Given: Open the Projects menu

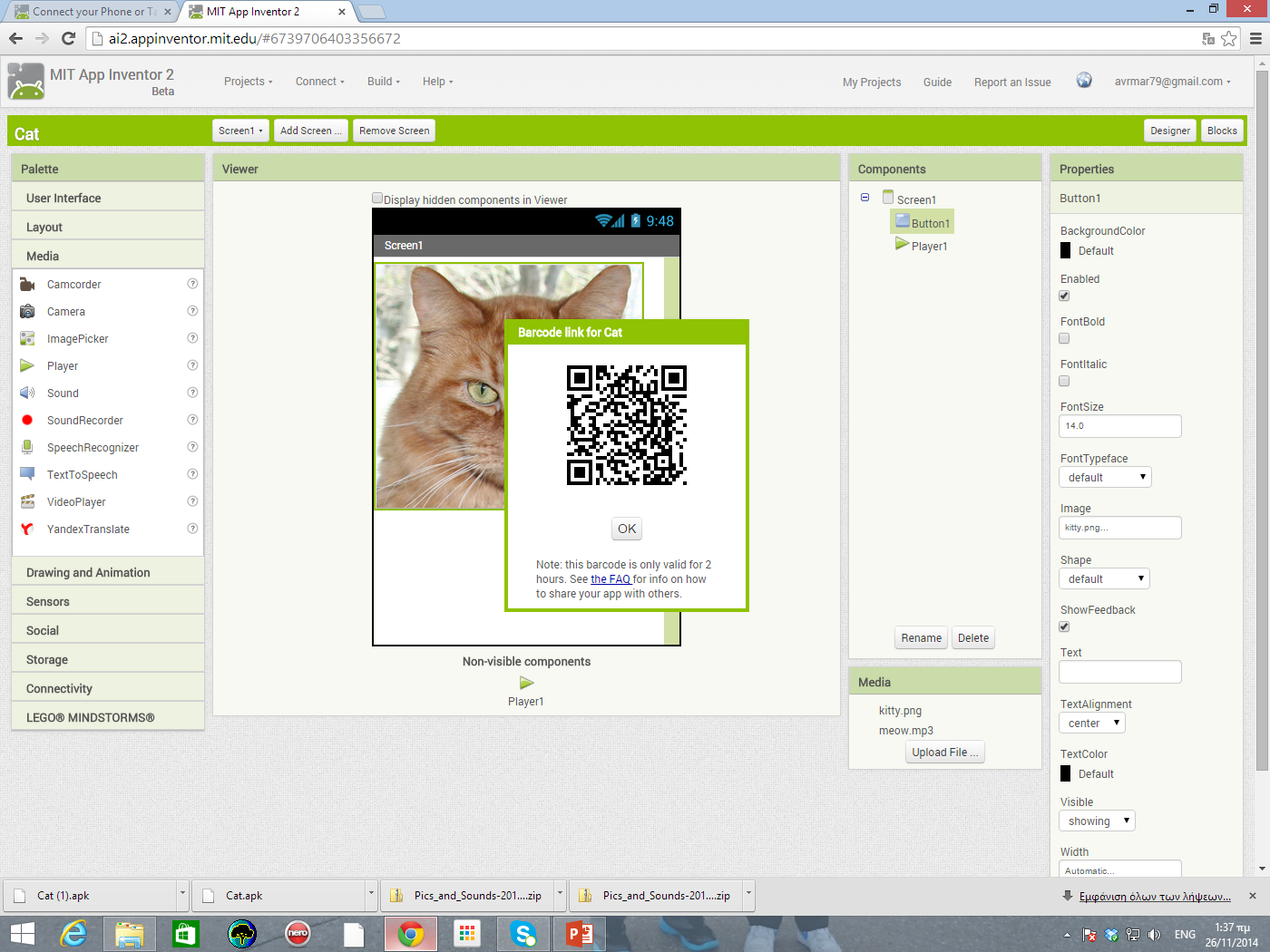Looking at the screenshot, I should tap(248, 82).
